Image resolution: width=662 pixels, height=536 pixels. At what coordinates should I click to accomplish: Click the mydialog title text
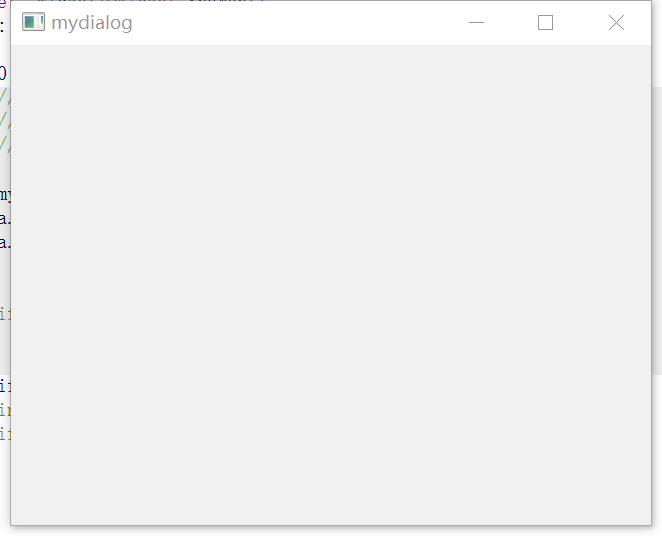point(92,23)
